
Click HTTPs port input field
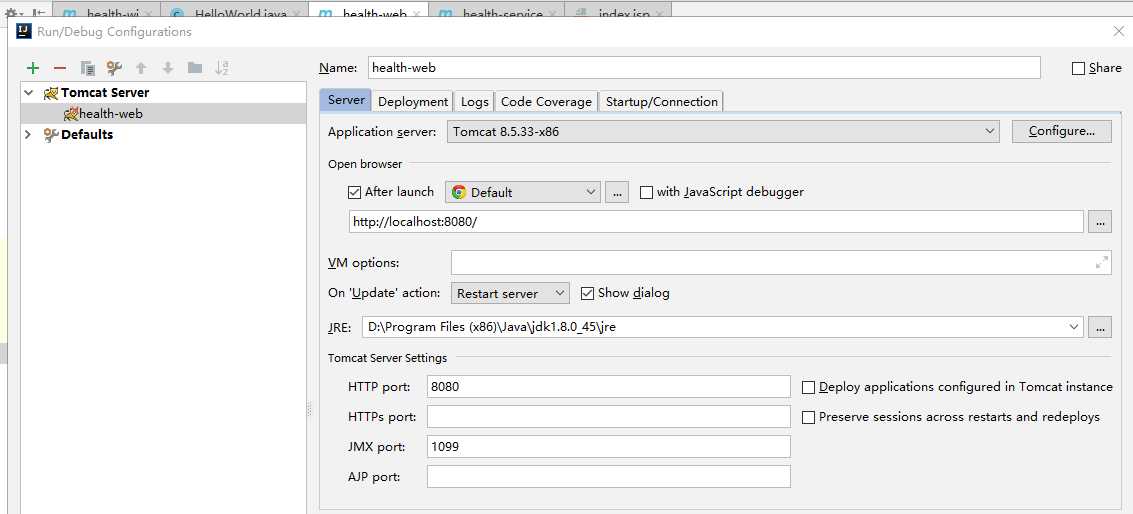[x=608, y=416]
